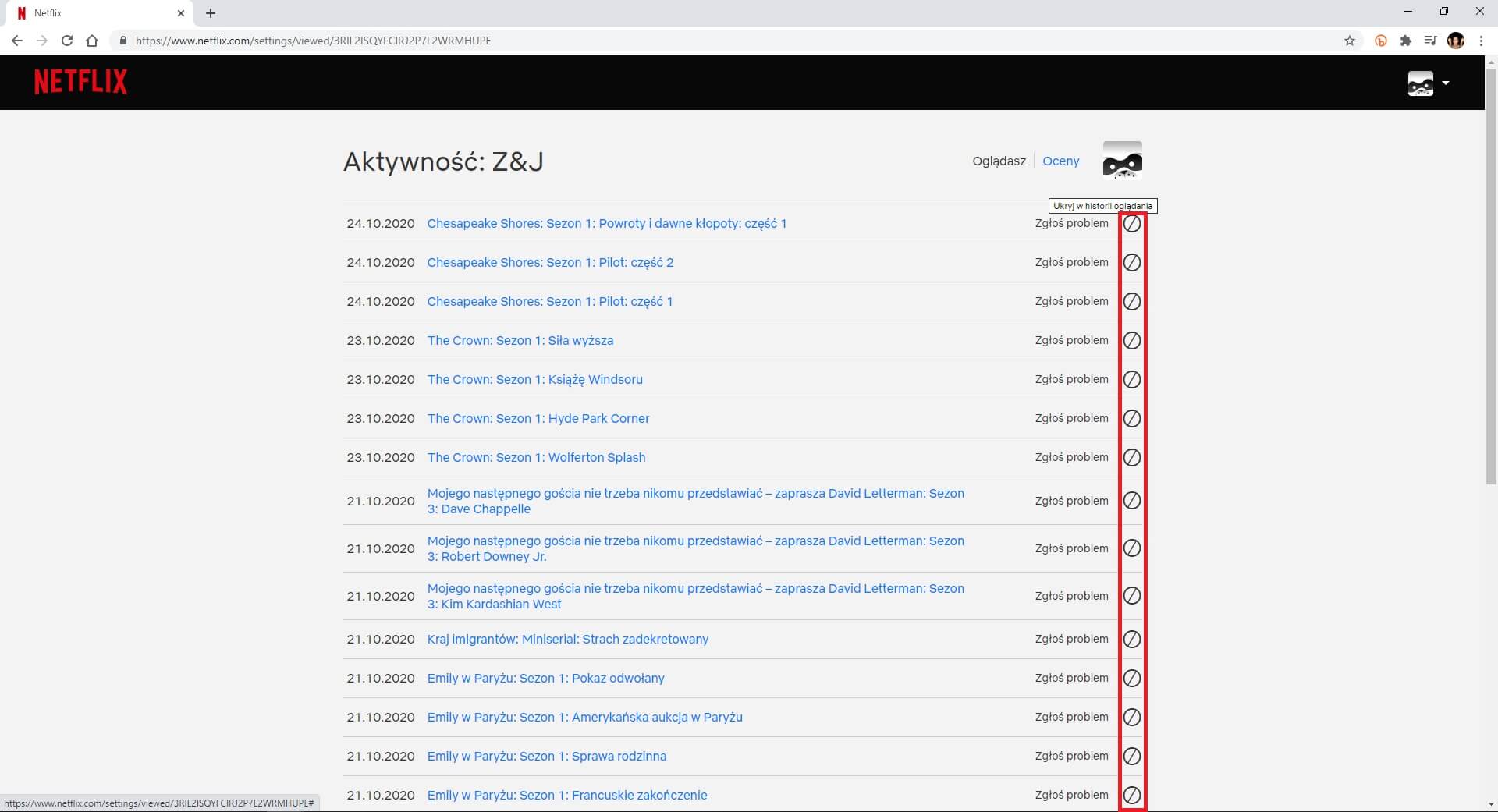This screenshot has width=1498, height=812.
Task: Click the orange extension icon in toolbar
Action: coord(1380,41)
